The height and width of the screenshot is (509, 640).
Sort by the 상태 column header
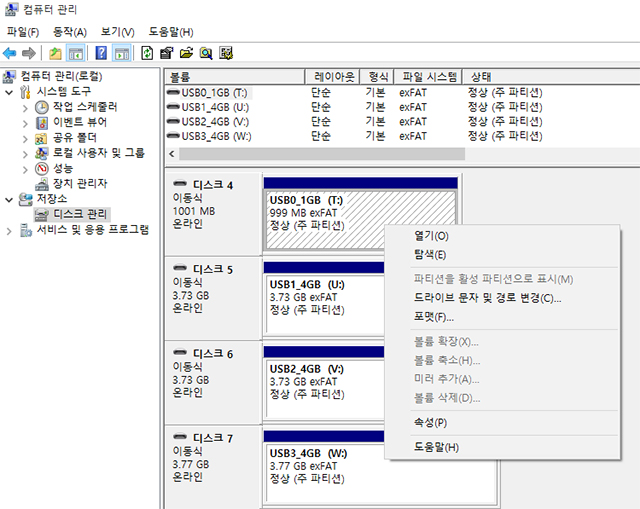pyautogui.click(x=551, y=76)
